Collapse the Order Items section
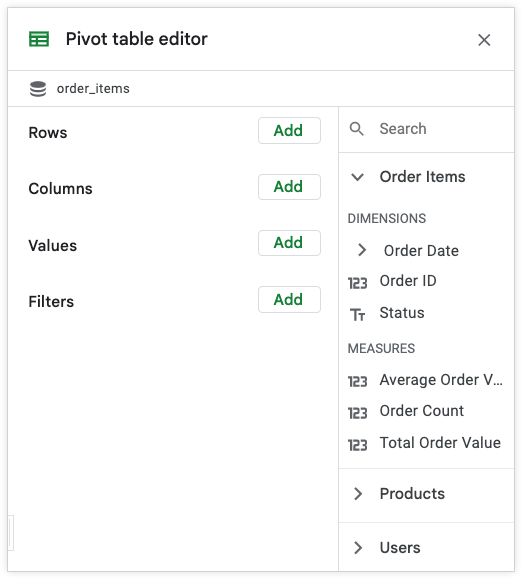 click(357, 177)
